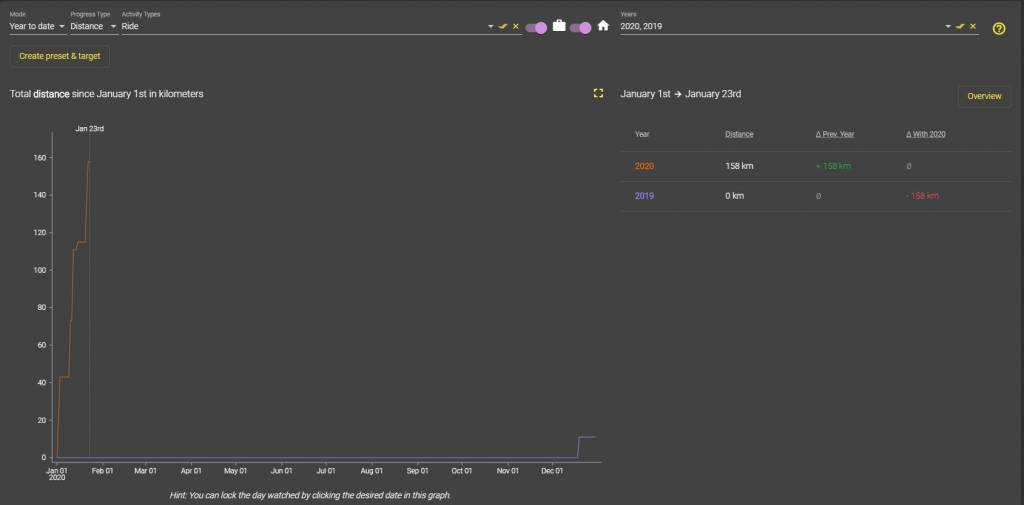Toggle the home trainer rides switch
Image resolution: width=1024 pixels, height=505 pixels.
pyautogui.click(x=580, y=27)
